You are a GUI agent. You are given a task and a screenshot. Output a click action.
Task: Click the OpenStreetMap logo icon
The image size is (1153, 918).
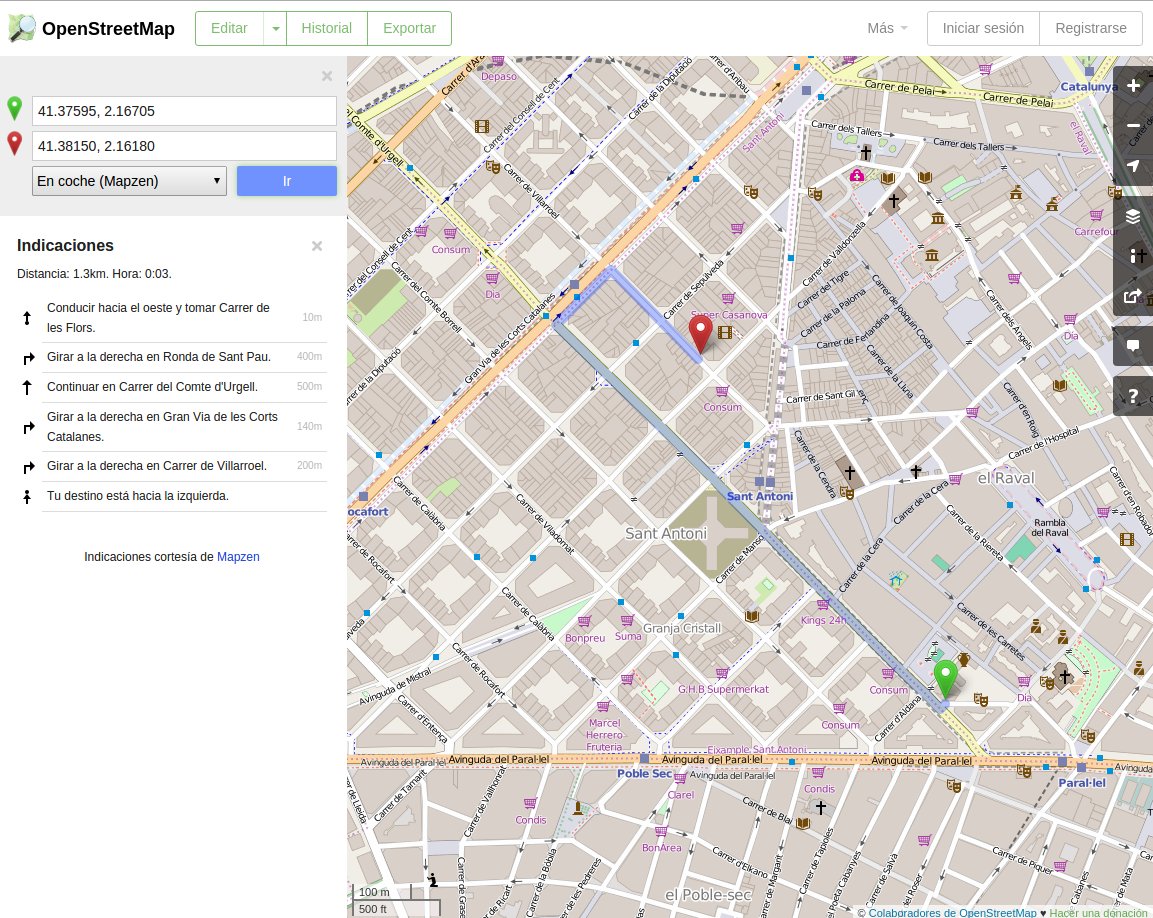click(x=21, y=28)
